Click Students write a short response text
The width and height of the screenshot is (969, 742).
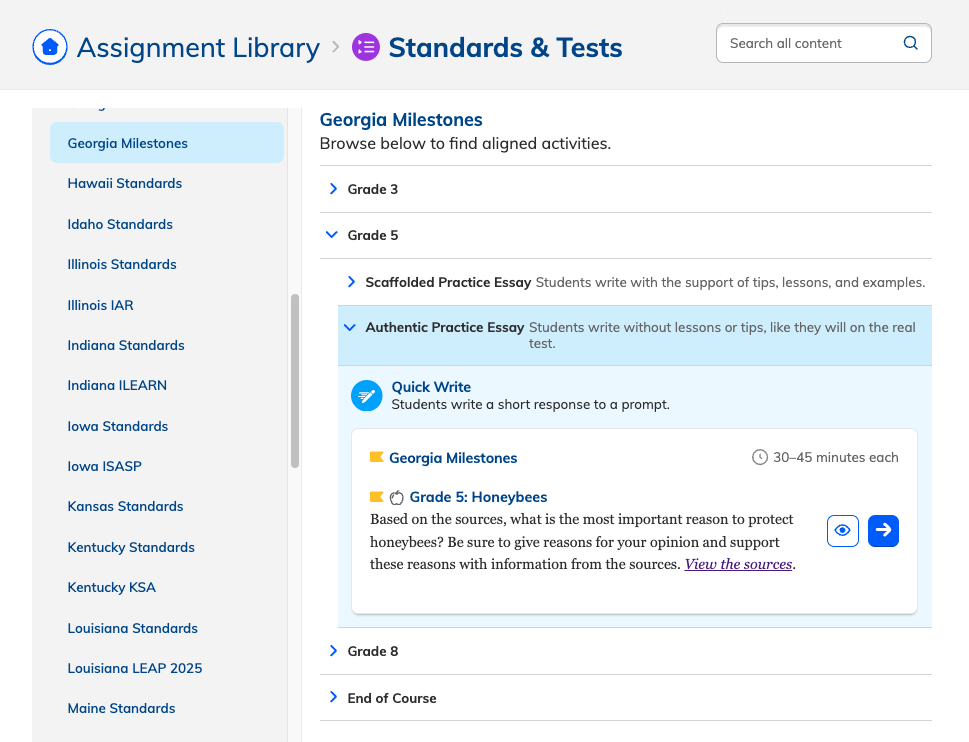(530, 405)
